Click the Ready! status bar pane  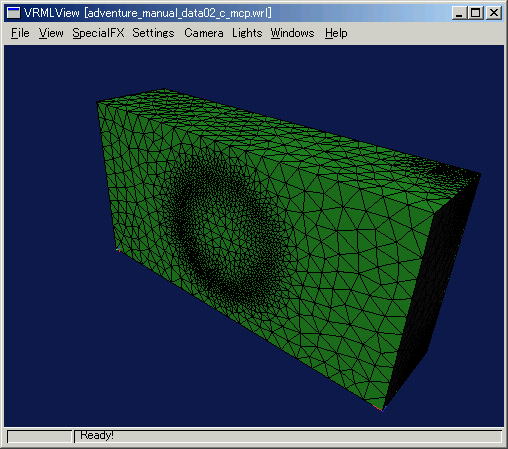[x=288, y=436]
